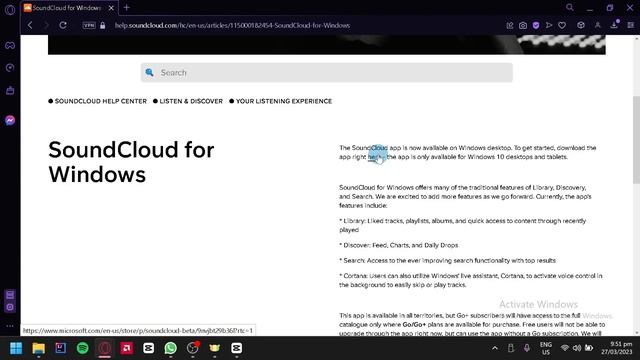Click the Opera GX taskbar icon

[104, 348]
